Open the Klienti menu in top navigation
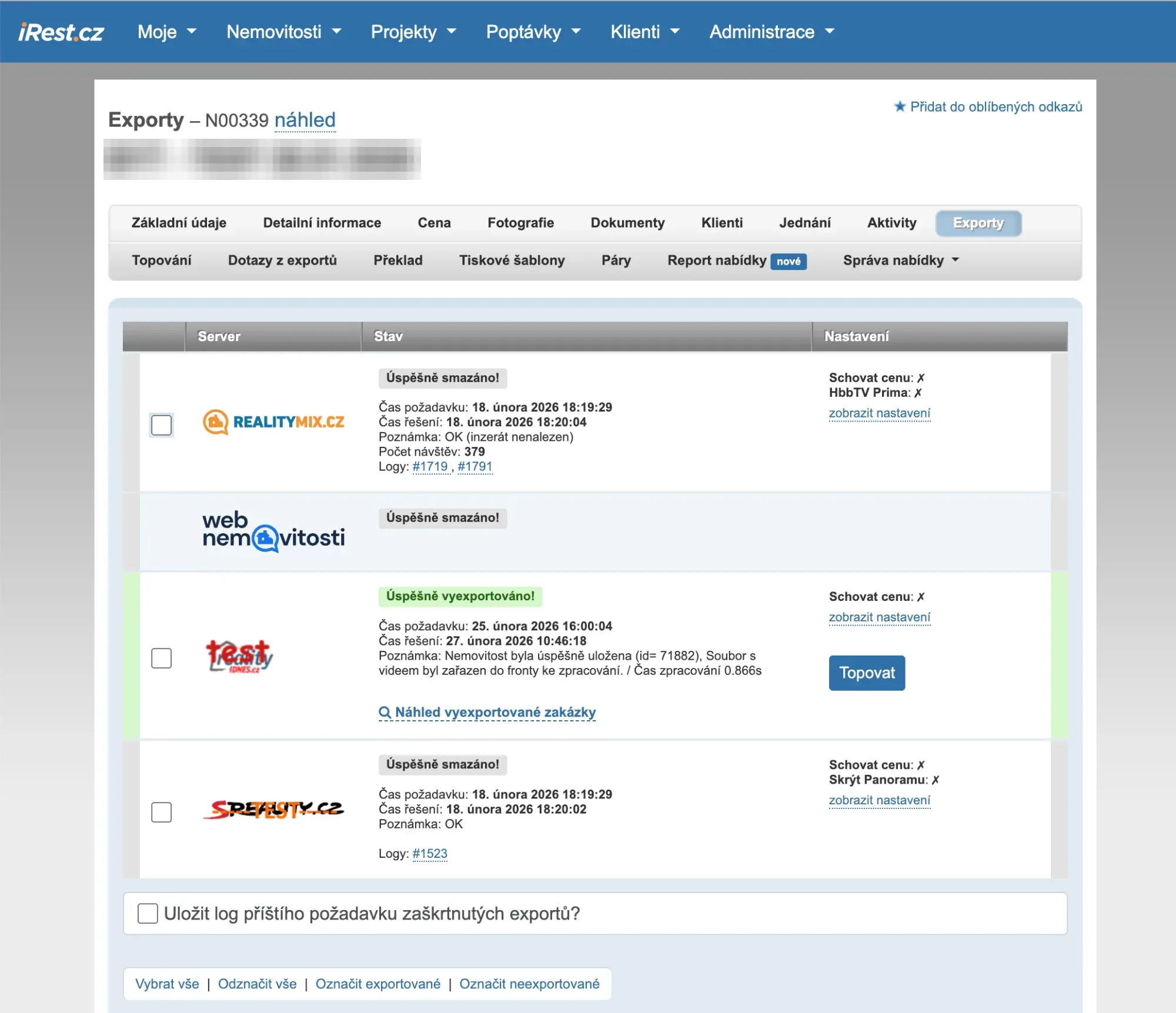 [x=645, y=32]
